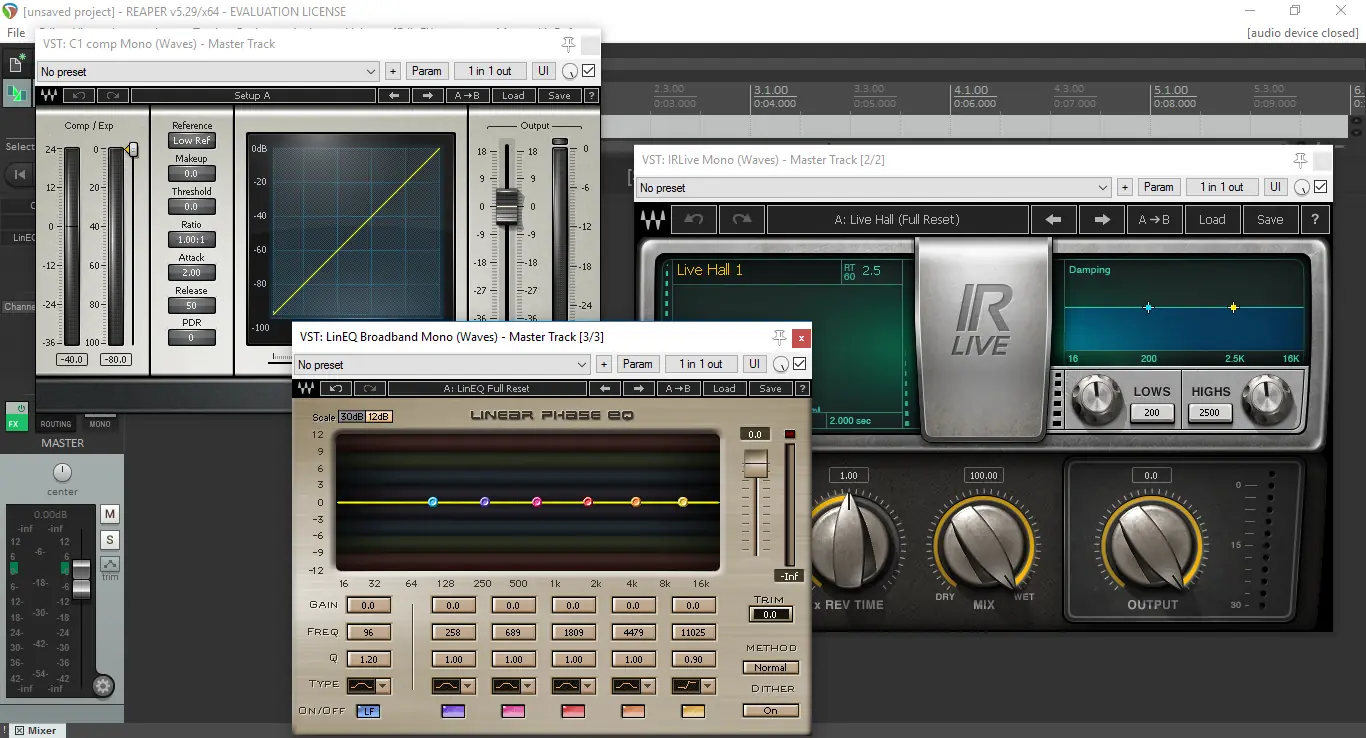
Task: Click the wet/dry mix knob in IRLive header
Action: (x=1301, y=187)
